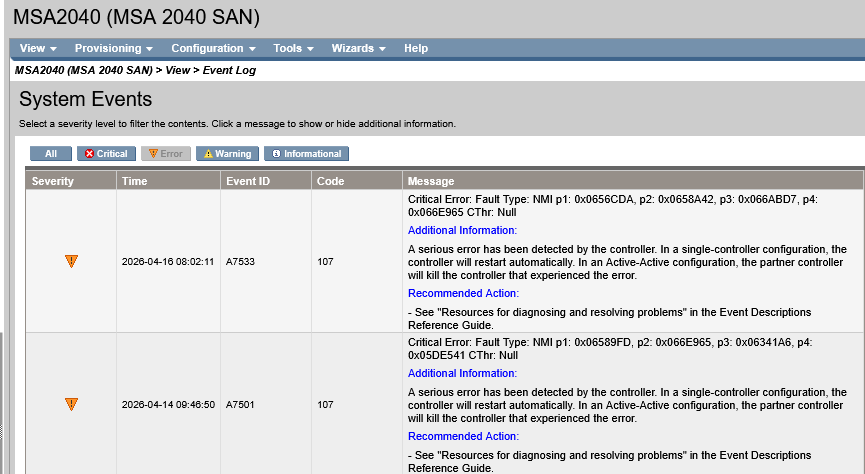865x474 pixels.
Task: Click Recommended Action in event A7533
Action: pyautogui.click(x=463, y=293)
